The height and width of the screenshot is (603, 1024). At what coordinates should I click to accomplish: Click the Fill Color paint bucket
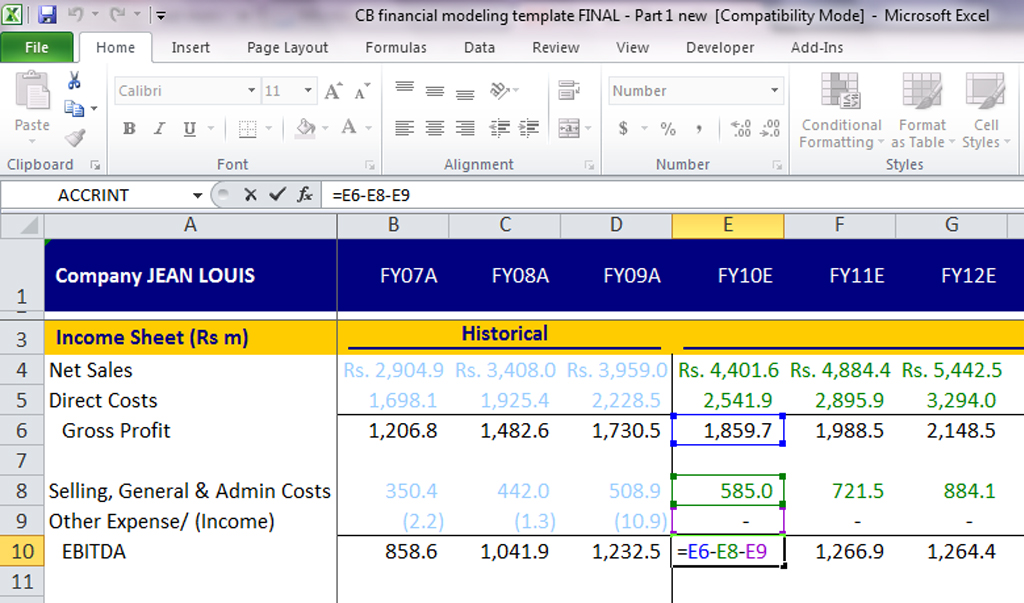click(x=305, y=129)
